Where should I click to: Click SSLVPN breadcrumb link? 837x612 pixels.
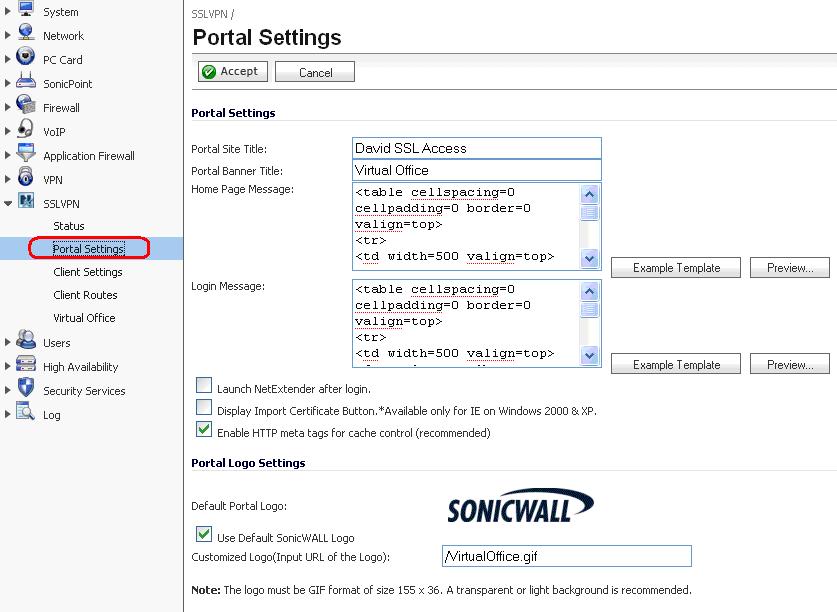tap(209, 14)
